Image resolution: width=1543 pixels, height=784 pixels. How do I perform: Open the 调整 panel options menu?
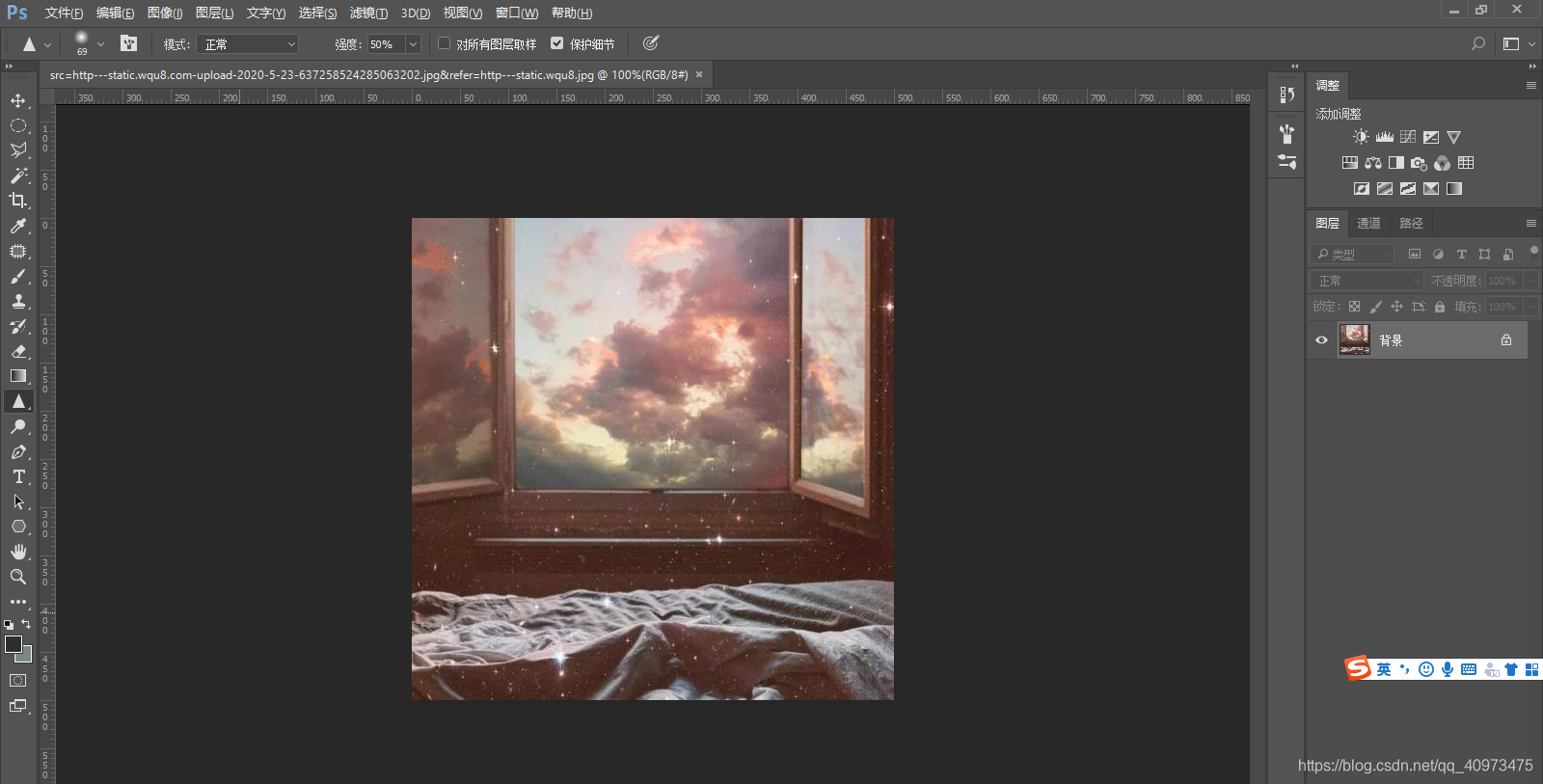coord(1530,86)
